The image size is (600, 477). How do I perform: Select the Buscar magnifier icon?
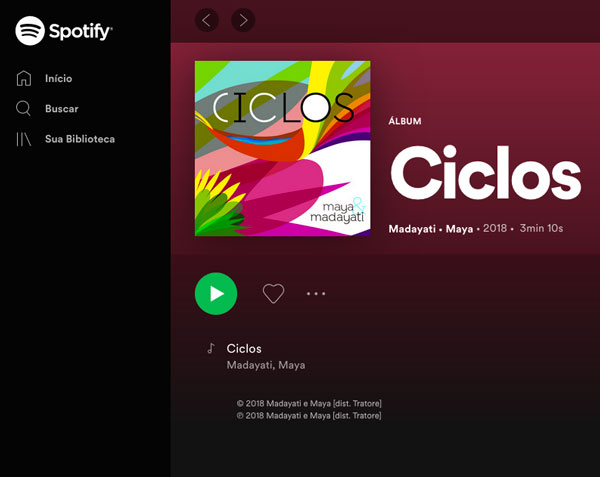[23, 109]
